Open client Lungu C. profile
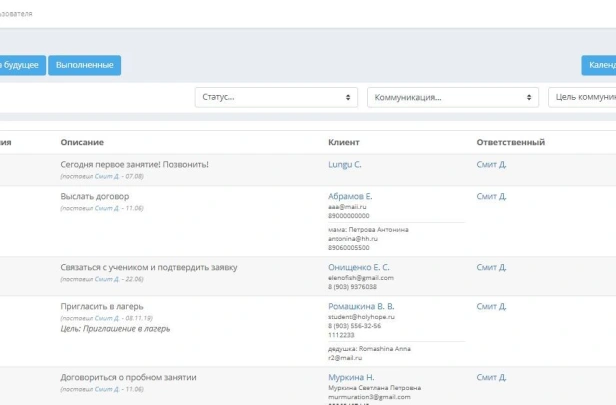The height and width of the screenshot is (405, 616). 345,164
